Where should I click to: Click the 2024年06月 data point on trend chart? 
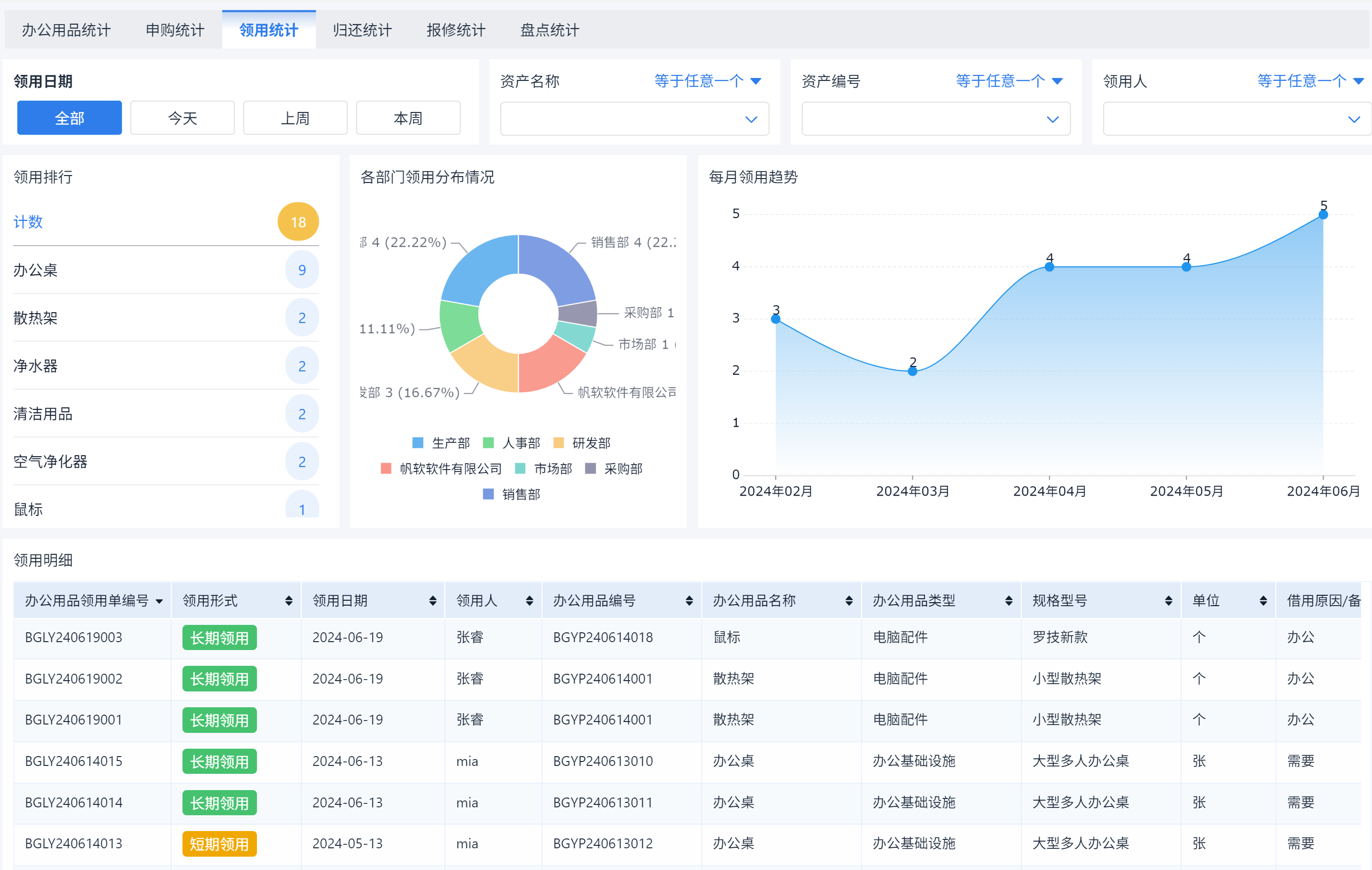[1323, 214]
